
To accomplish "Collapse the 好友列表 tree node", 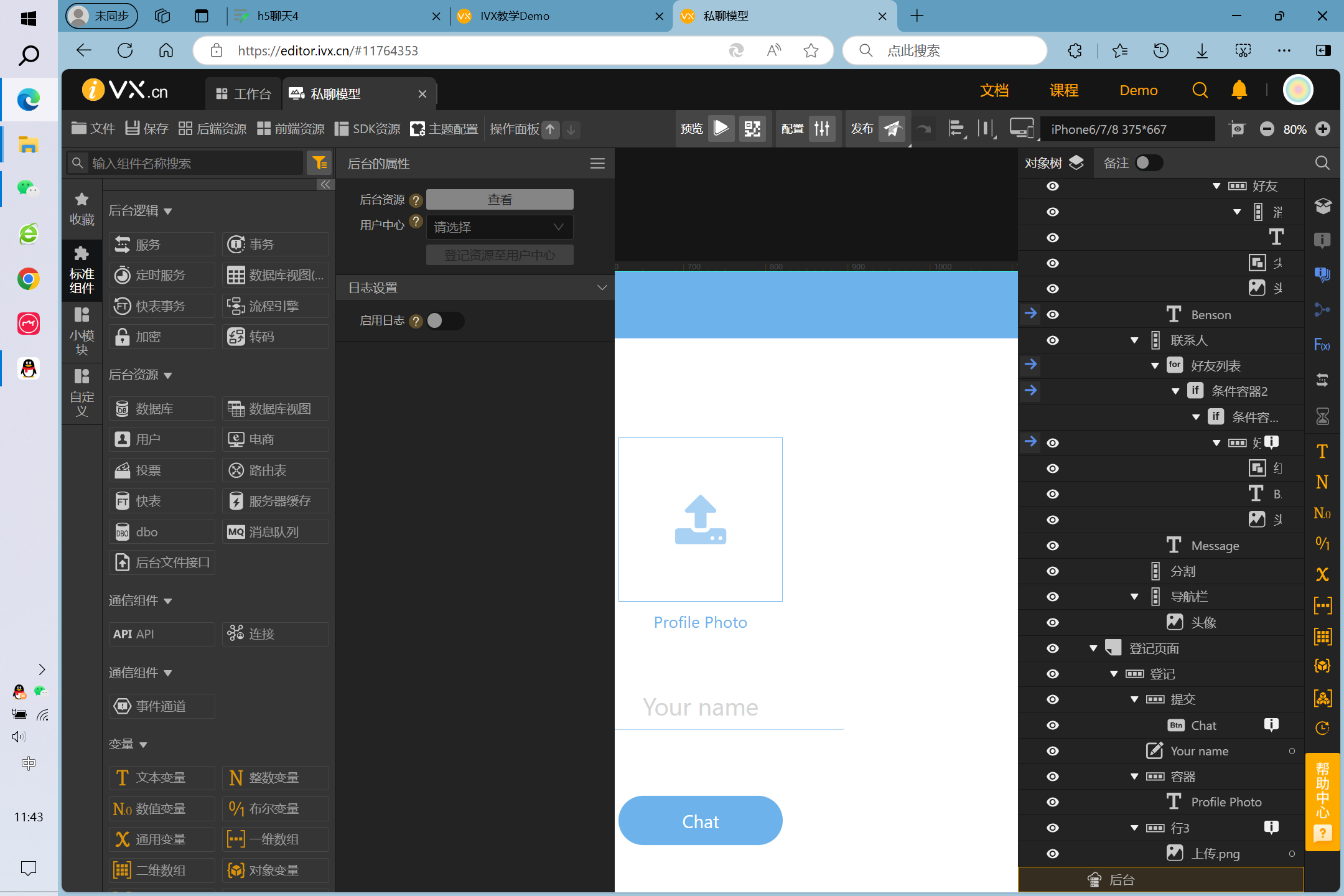I will [x=1155, y=366].
